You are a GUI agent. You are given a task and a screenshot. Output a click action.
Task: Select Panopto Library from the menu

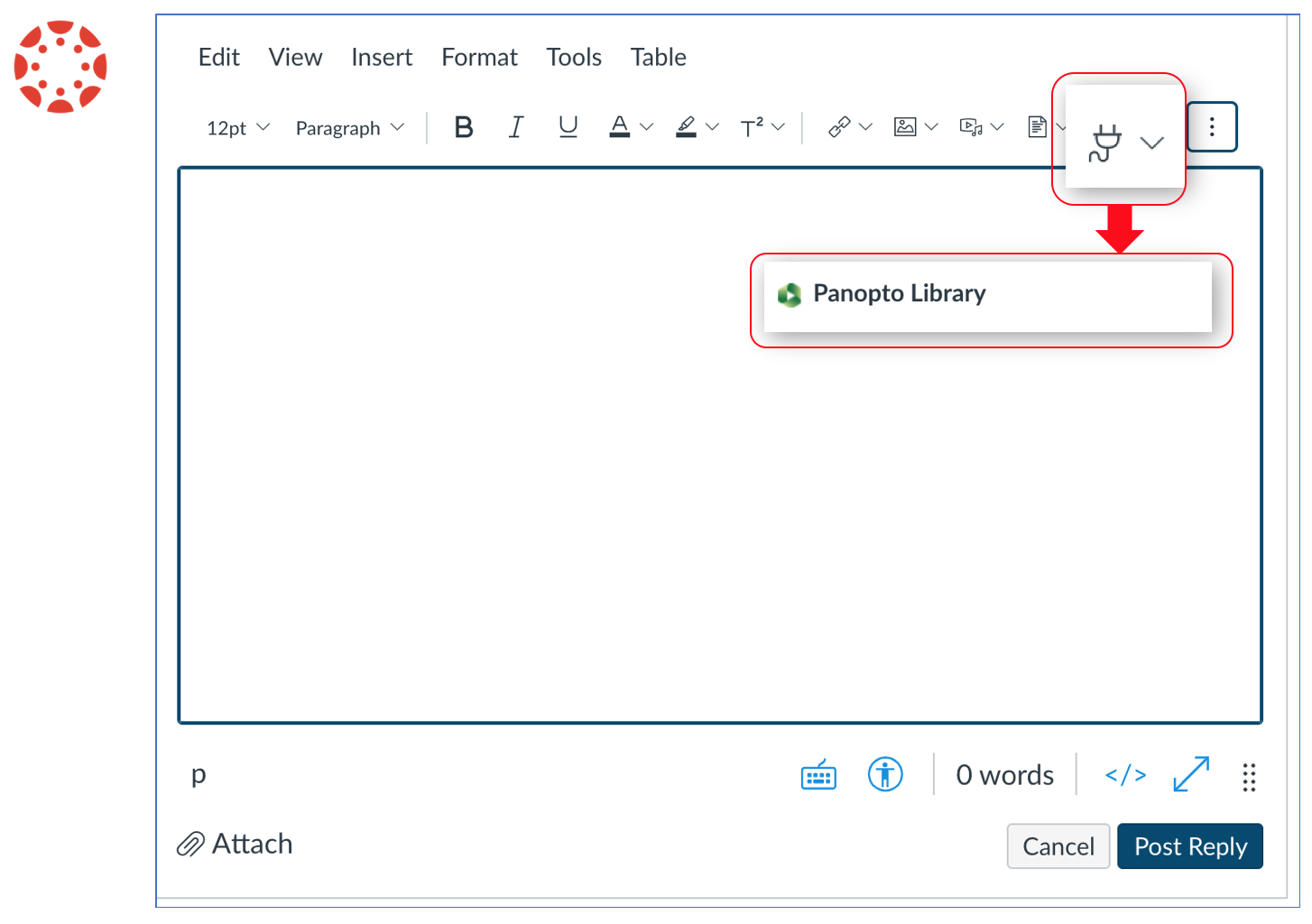pyautogui.click(x=988, y=296)
